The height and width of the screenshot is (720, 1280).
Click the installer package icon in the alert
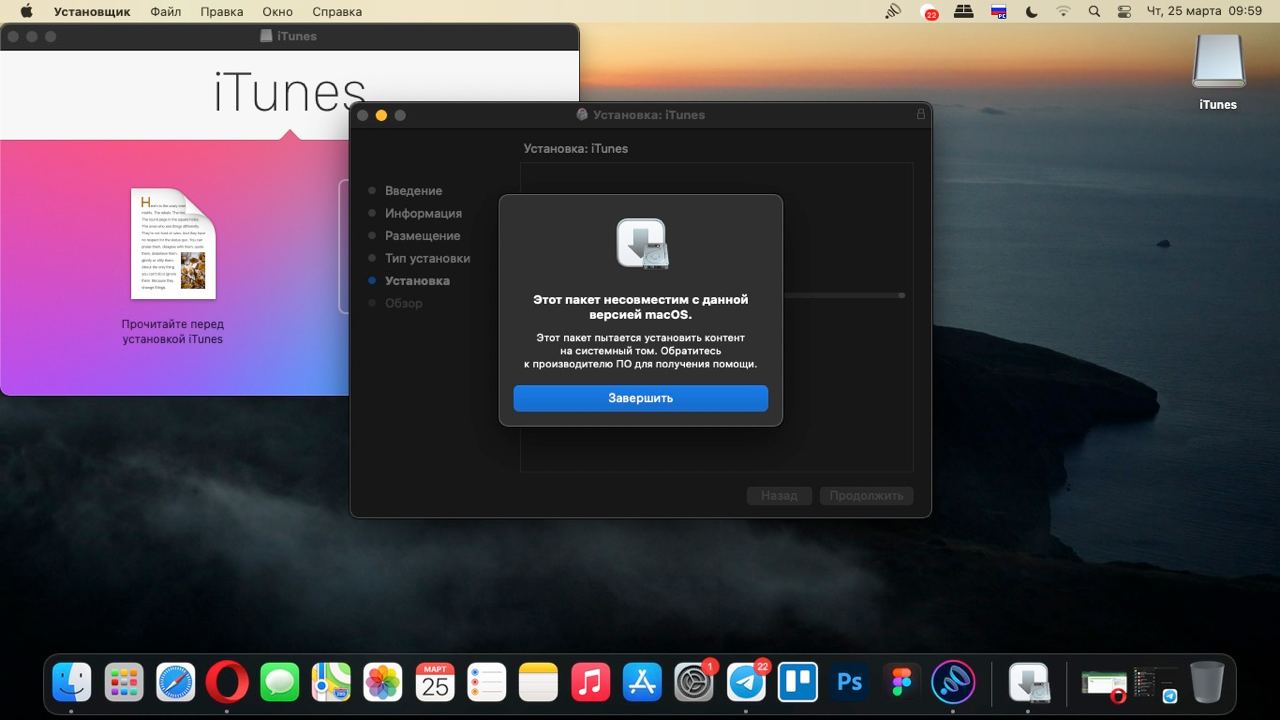[641, 243]
